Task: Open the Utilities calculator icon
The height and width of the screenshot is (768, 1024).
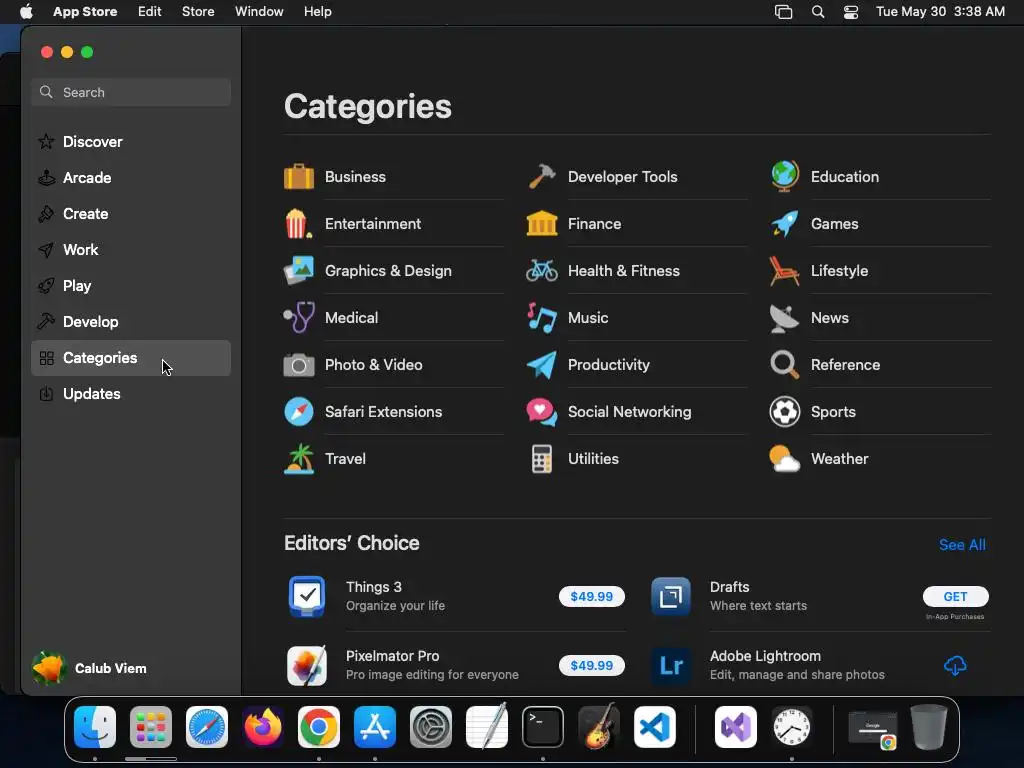Action: pos(542,458)
